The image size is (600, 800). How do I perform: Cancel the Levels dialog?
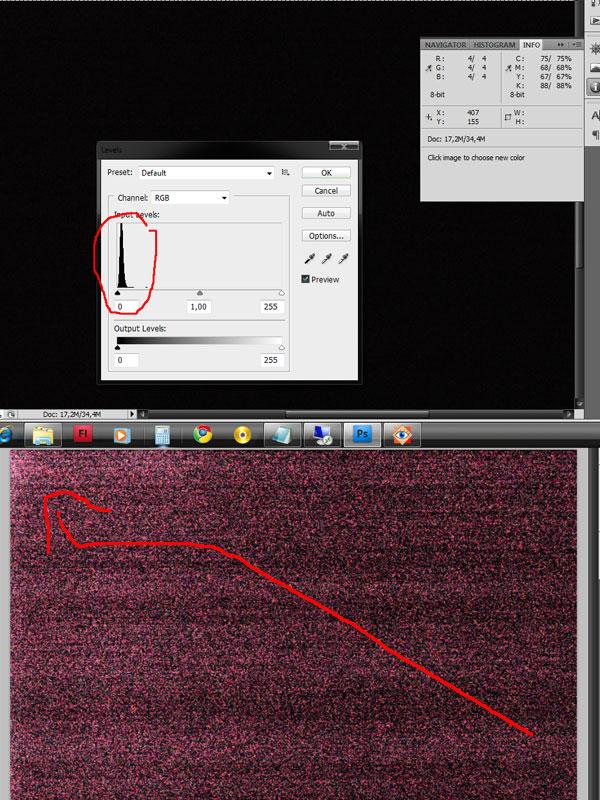coord(326,190)
